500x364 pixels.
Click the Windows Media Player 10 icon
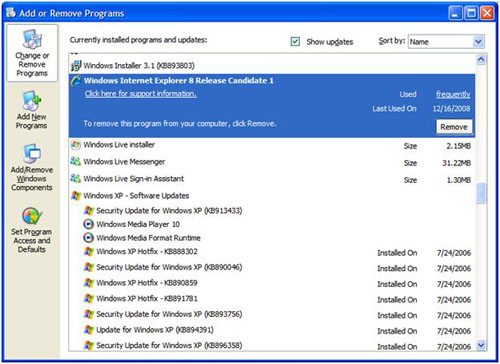tap(88, 224)
